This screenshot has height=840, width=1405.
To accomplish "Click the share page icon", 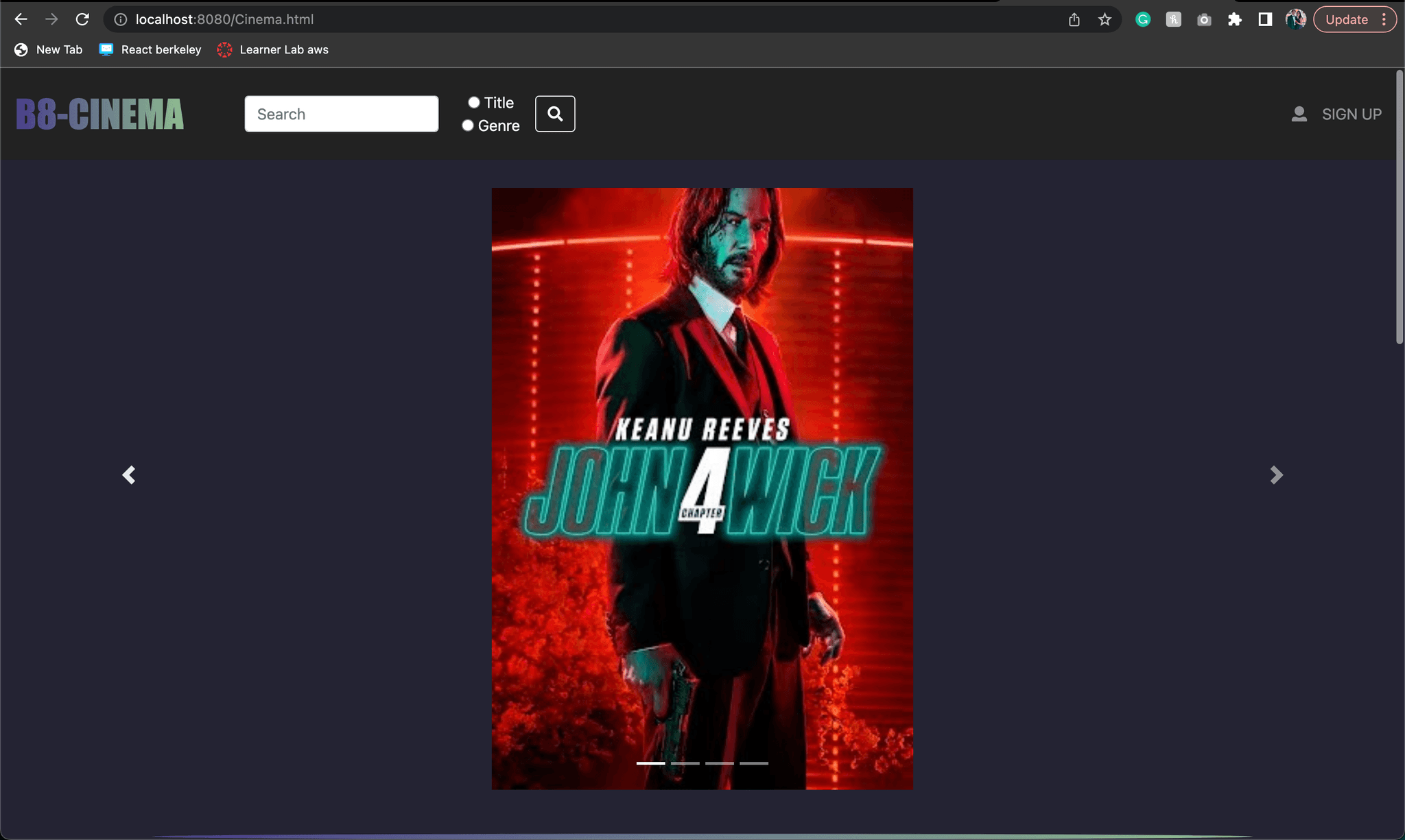I will [1074, 19].
